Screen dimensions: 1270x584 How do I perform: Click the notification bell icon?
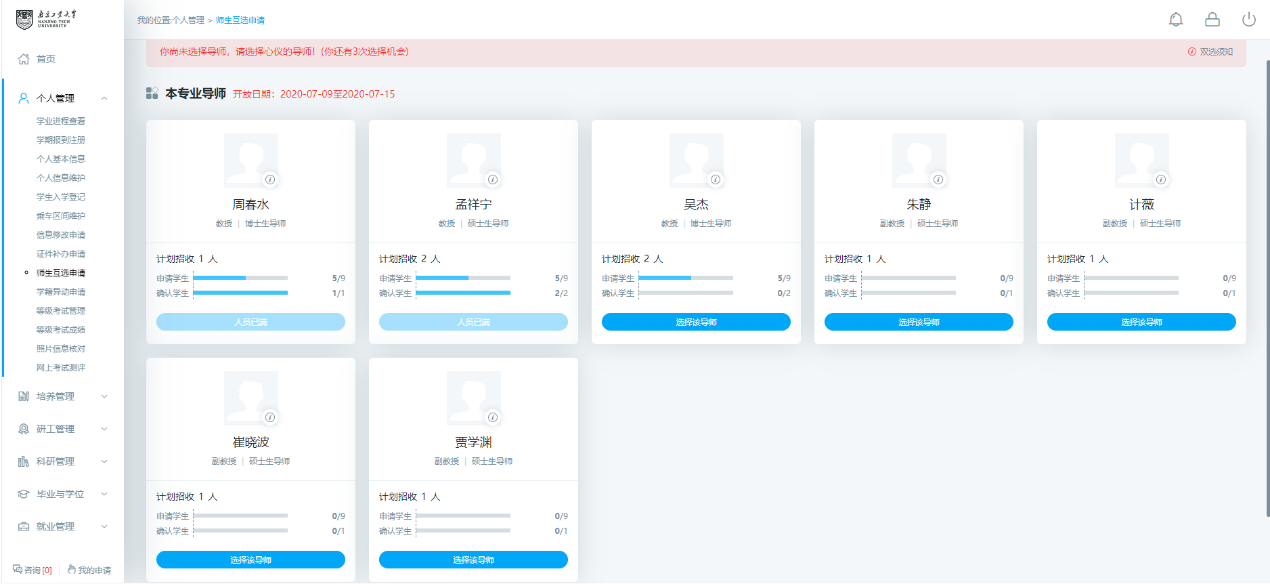pyautogui.click(x=1176, y=19)
